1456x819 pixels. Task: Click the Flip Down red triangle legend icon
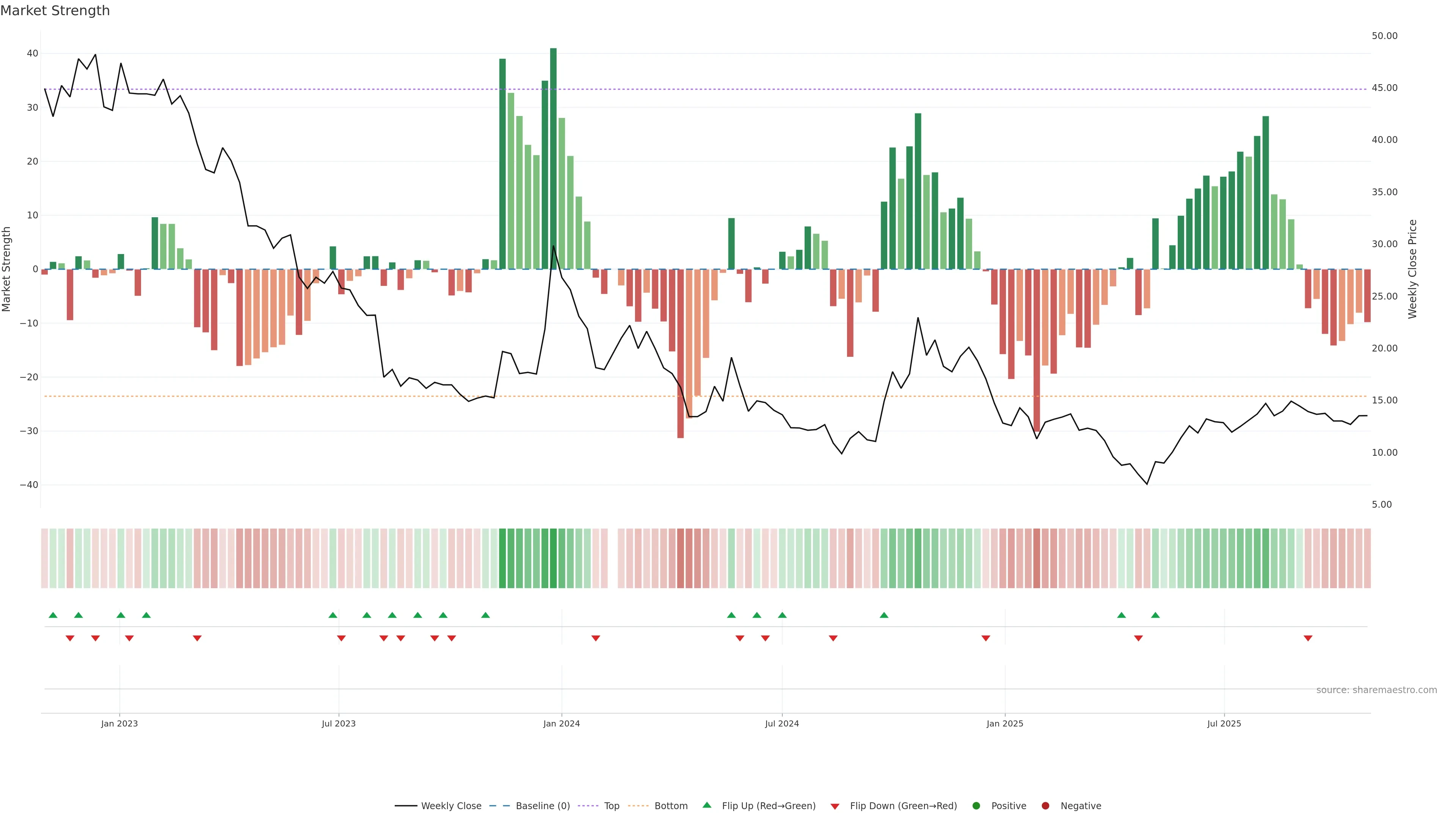coord(835,806)
